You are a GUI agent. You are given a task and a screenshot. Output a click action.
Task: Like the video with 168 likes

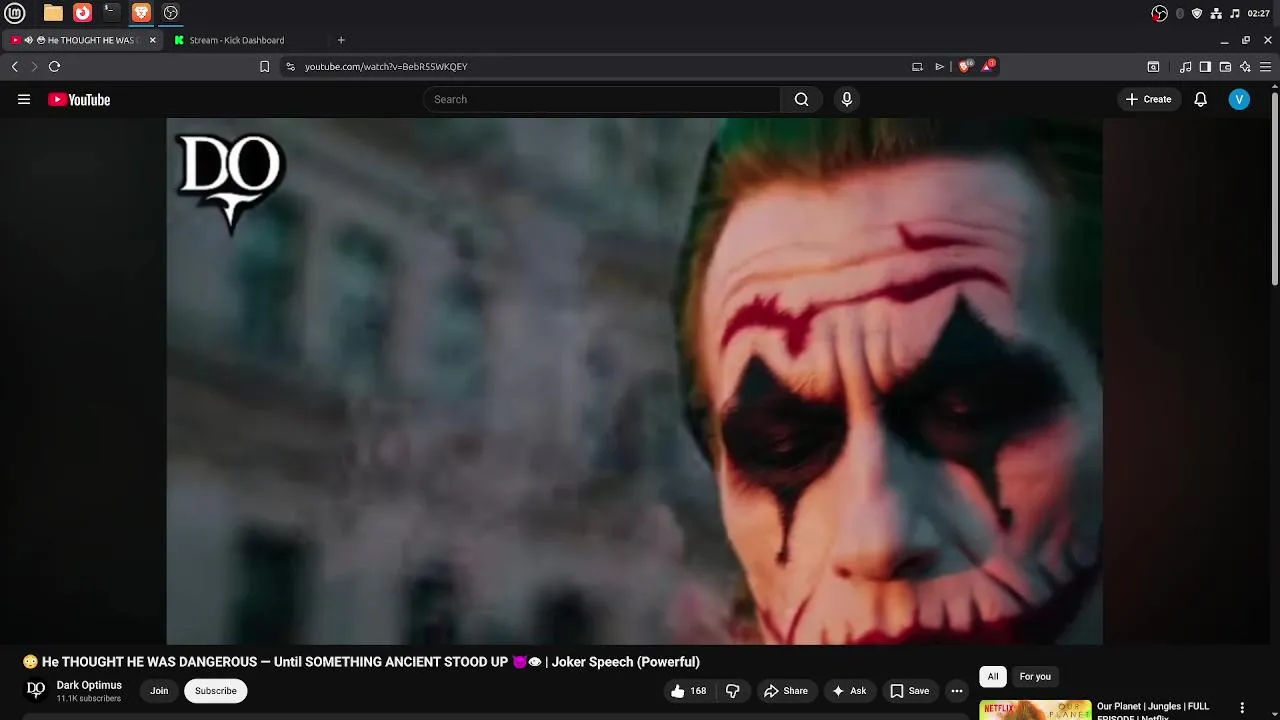689,691
